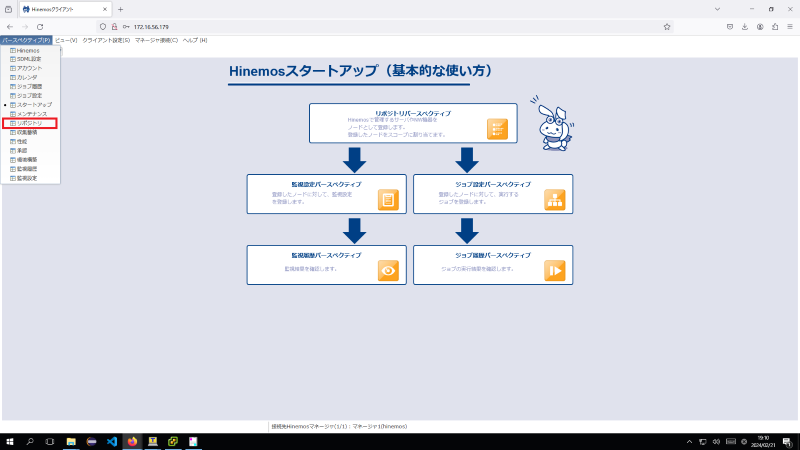Click the eye icon in 監視履歴パースペクティブ card

pos(388,270)
